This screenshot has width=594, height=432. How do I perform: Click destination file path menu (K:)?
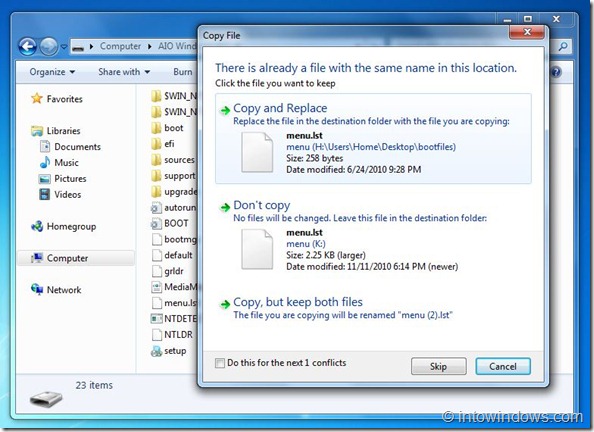[x=306, y=244]
